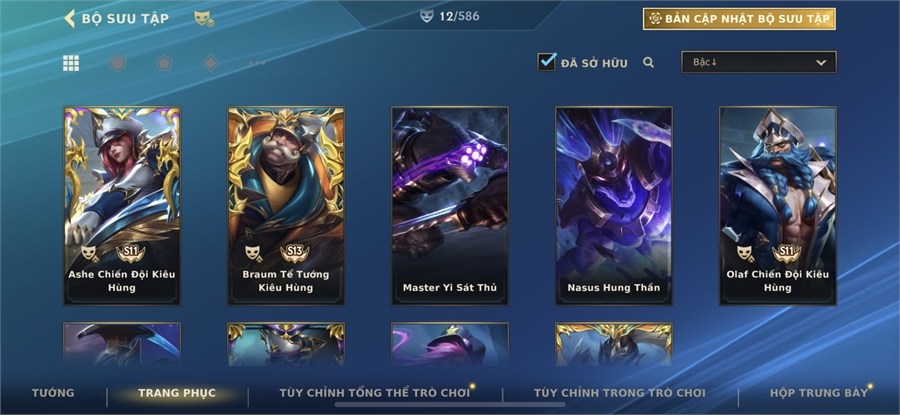Select the pentagon rarity filter icon
Viewport: 900px width, 415px height.
tap(164, 63)
